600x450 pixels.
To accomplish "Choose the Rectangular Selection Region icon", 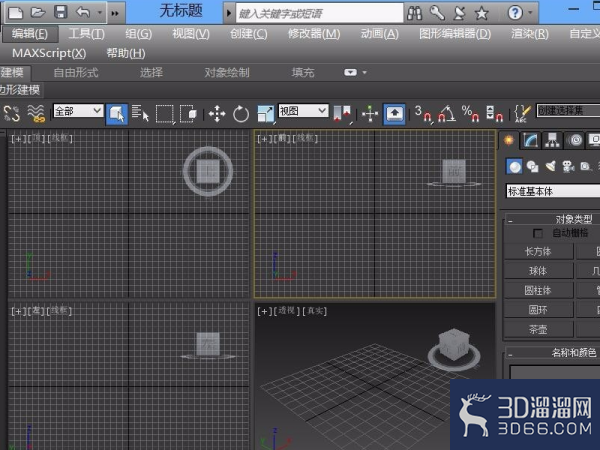I will (x=165, y=114).
